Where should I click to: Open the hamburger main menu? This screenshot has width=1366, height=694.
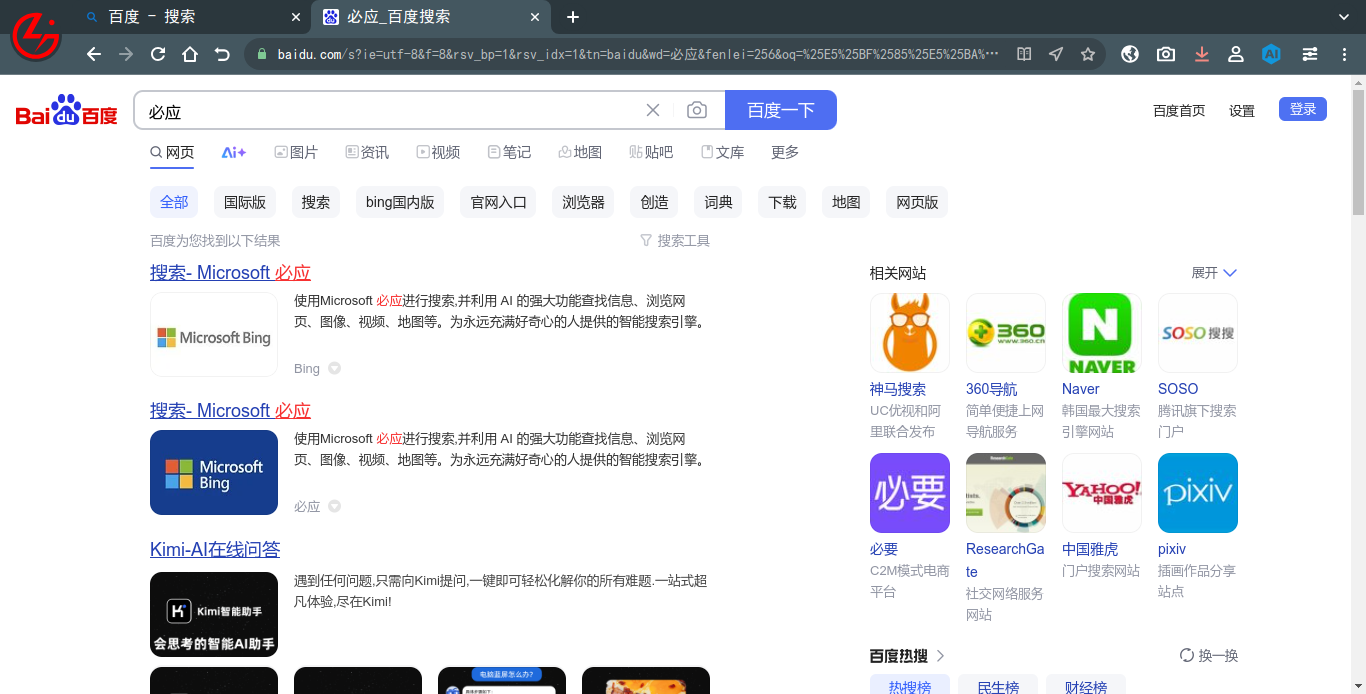click(1344, 54)
